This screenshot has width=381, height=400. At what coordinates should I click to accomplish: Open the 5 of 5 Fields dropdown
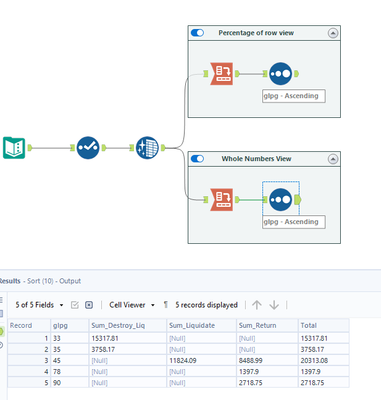coord(39,305)
